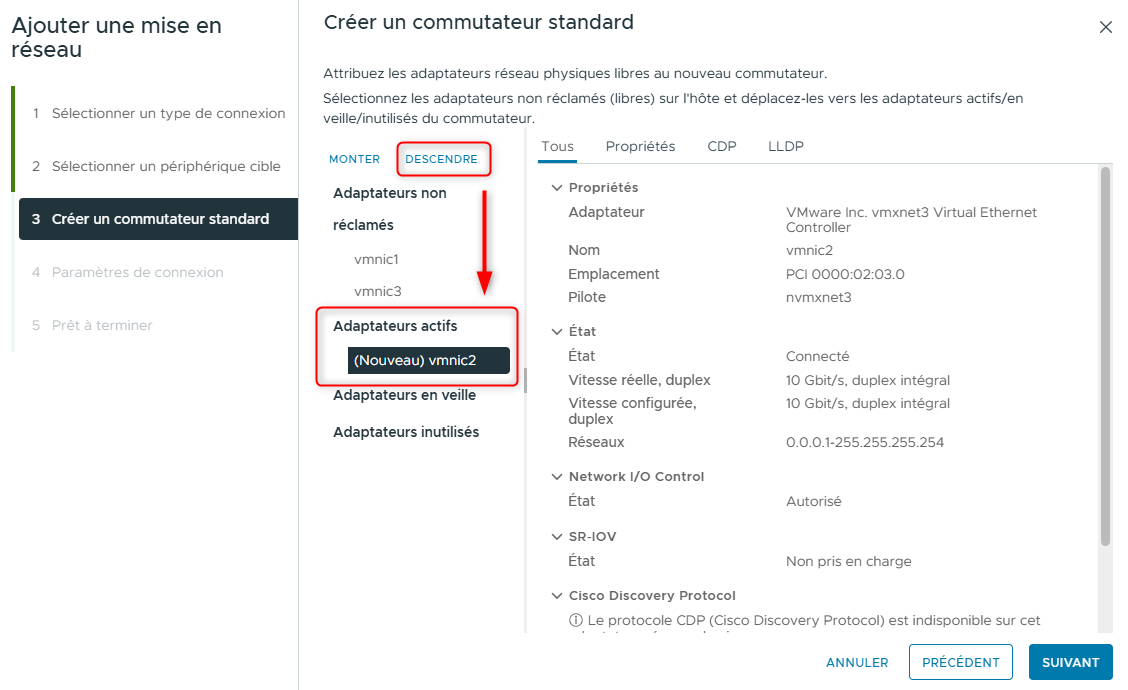Go back with the PRÉCÉDENT button
This screenshot has width=1128, height=690.
(x=960, y=662)
